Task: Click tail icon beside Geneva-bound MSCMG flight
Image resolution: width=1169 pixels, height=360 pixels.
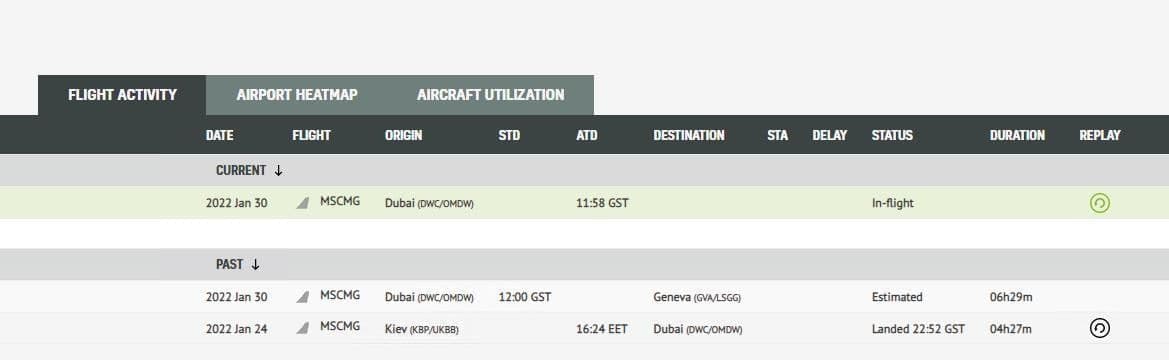Action: 302,297
